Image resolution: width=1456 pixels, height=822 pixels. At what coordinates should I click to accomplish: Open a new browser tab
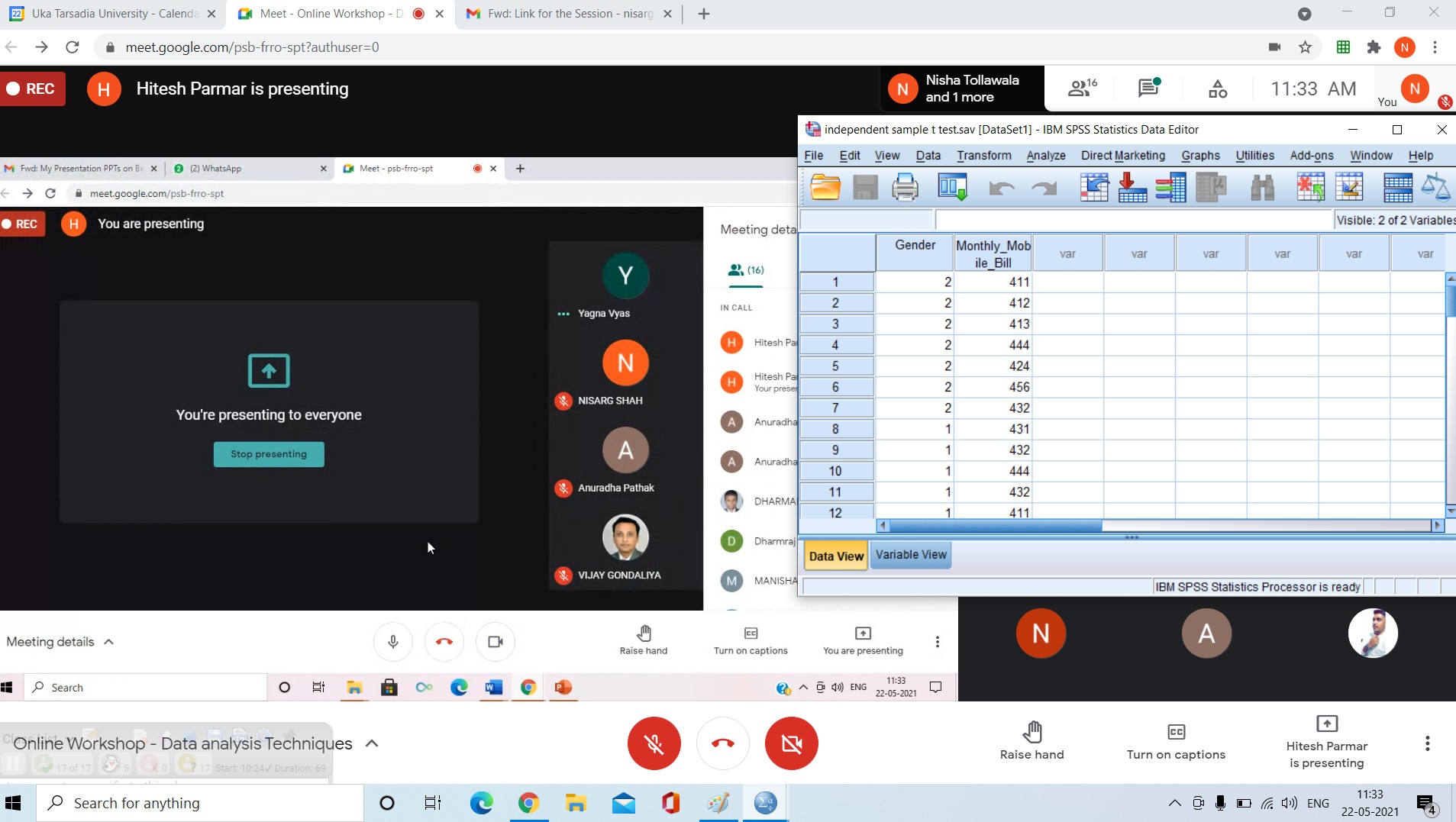coord(704,14)
